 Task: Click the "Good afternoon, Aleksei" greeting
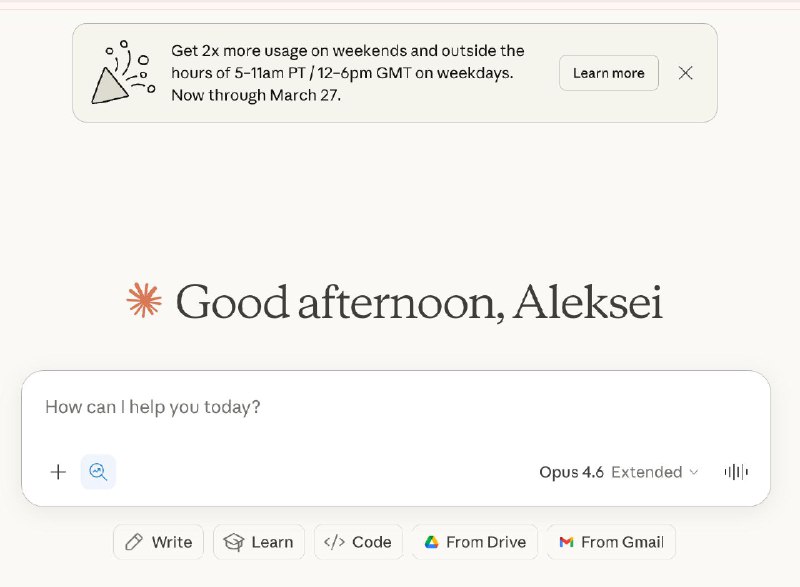418,302
